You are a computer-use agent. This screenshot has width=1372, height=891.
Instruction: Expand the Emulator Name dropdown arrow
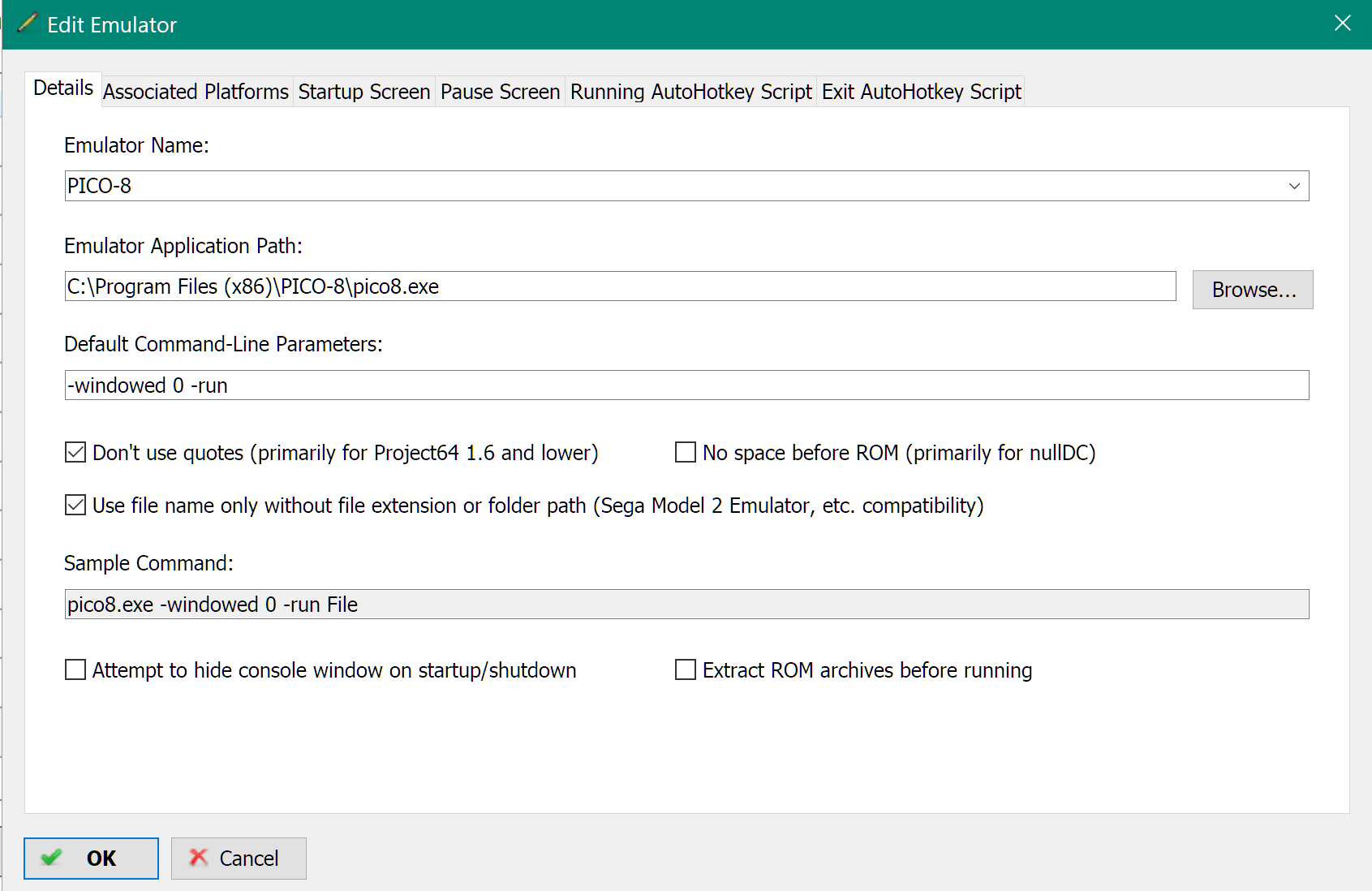(1294, 186)
